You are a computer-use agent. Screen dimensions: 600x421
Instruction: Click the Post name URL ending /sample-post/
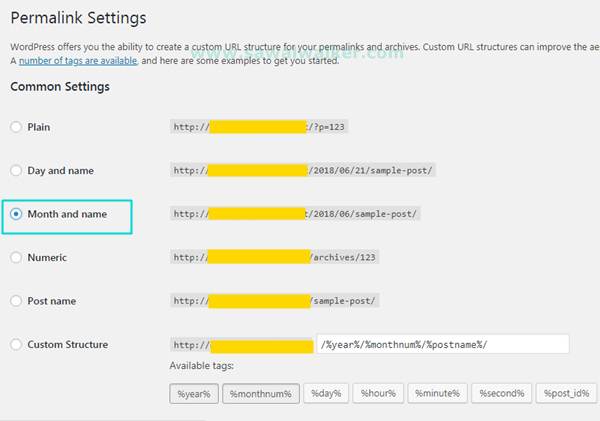coord(274,301)
